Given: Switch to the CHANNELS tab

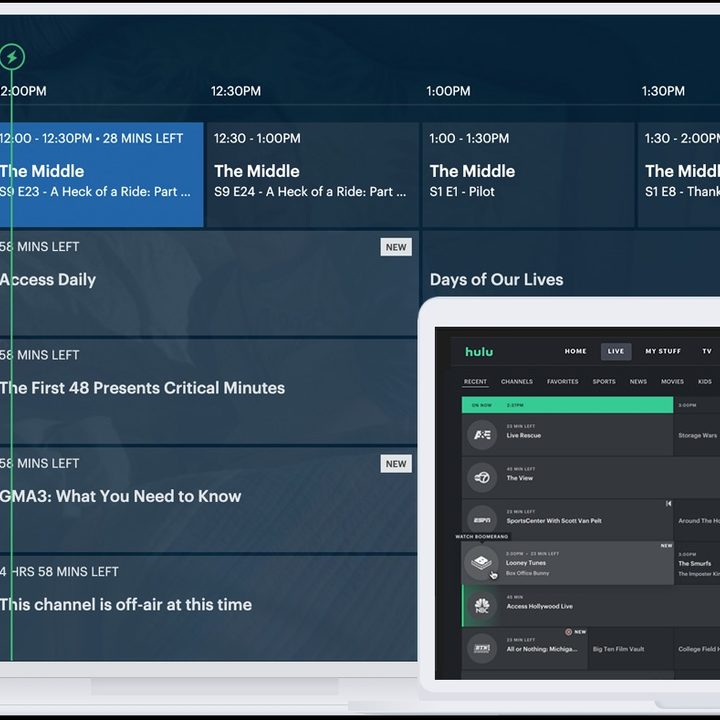Looking at the screenshot, I should [x=517, y=382].
